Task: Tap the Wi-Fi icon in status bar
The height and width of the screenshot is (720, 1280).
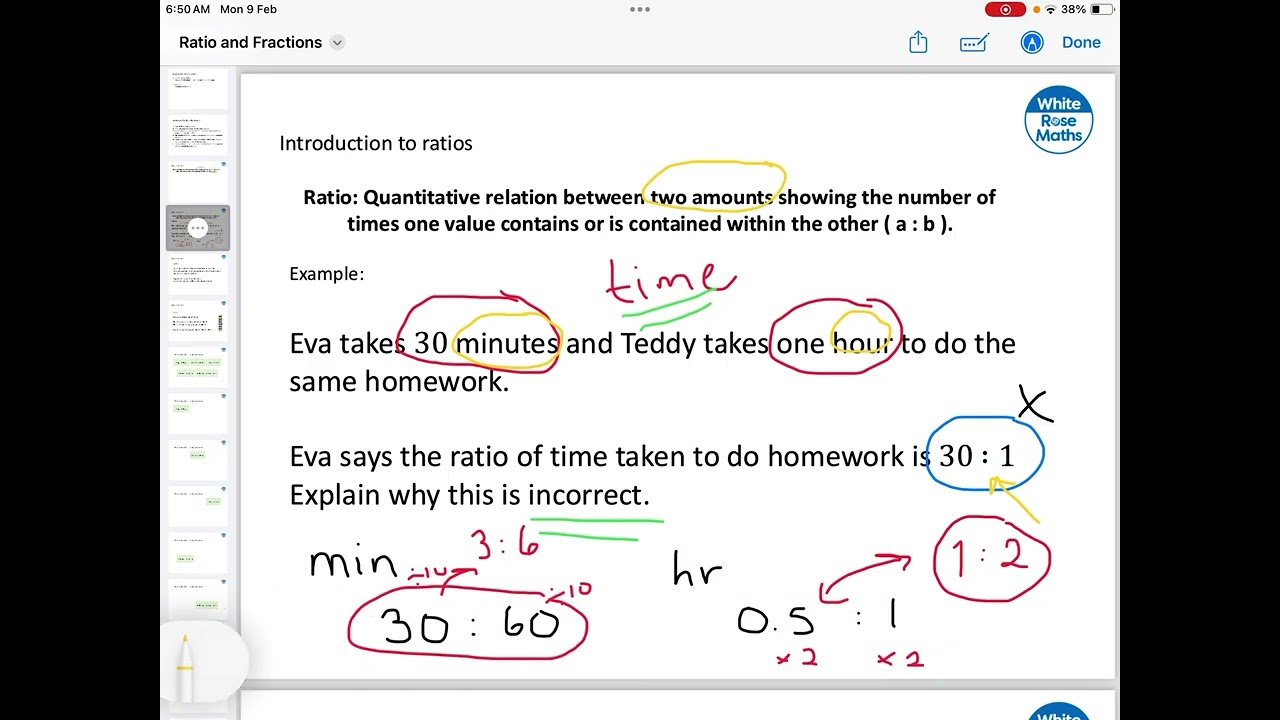Action: 1050,9
